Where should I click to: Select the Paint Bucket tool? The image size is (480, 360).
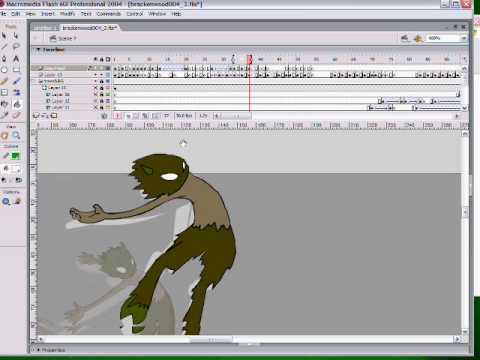point(16,104)
